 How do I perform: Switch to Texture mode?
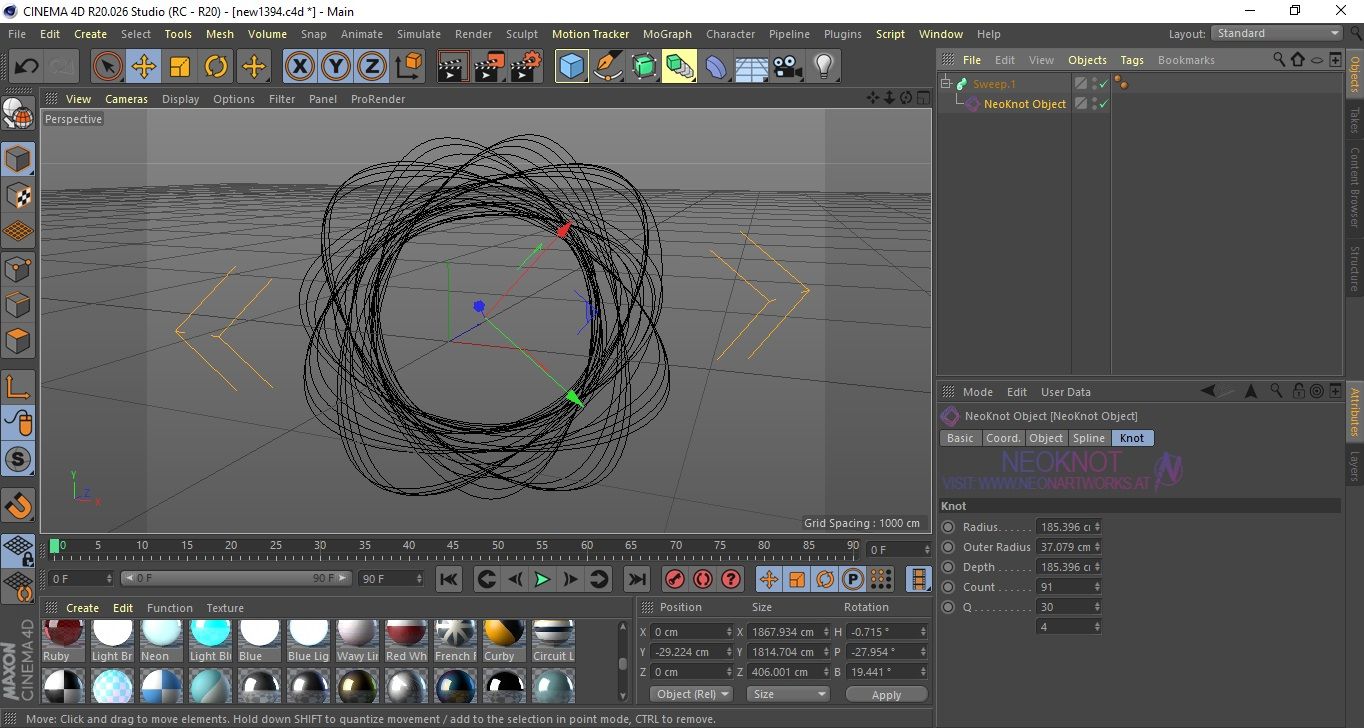(19, 196)
